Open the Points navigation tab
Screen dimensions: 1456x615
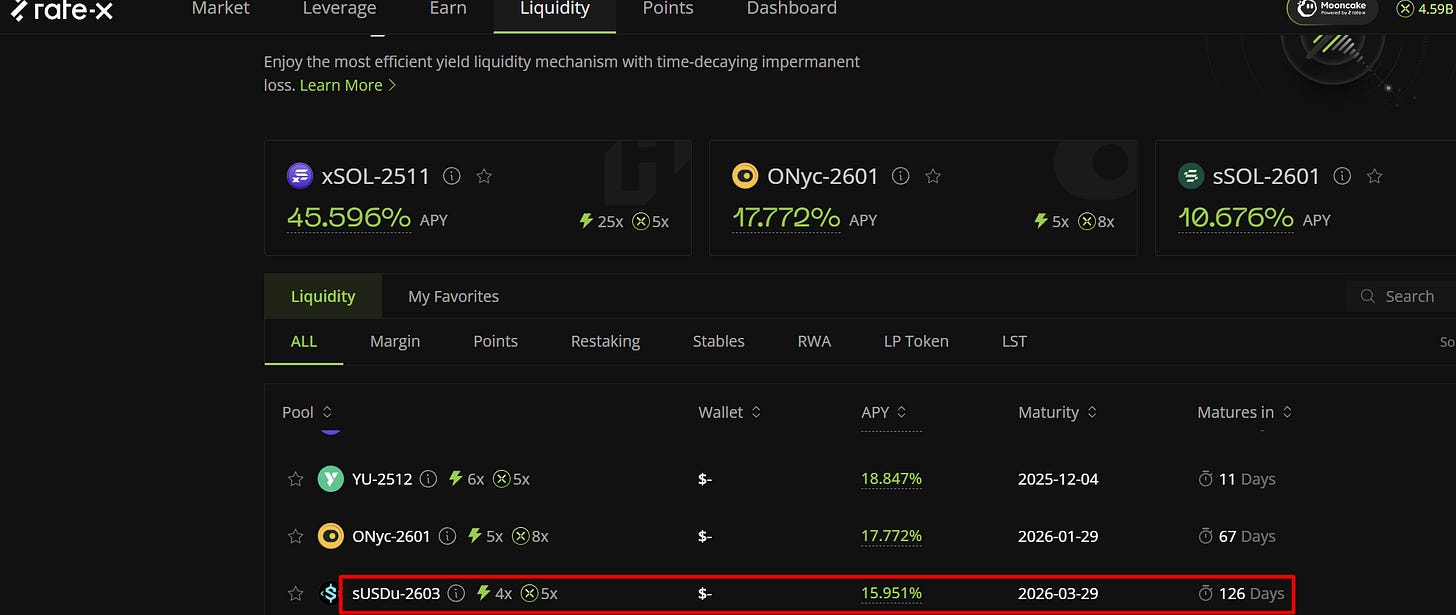pyautogui.click(x=667, y=9)
